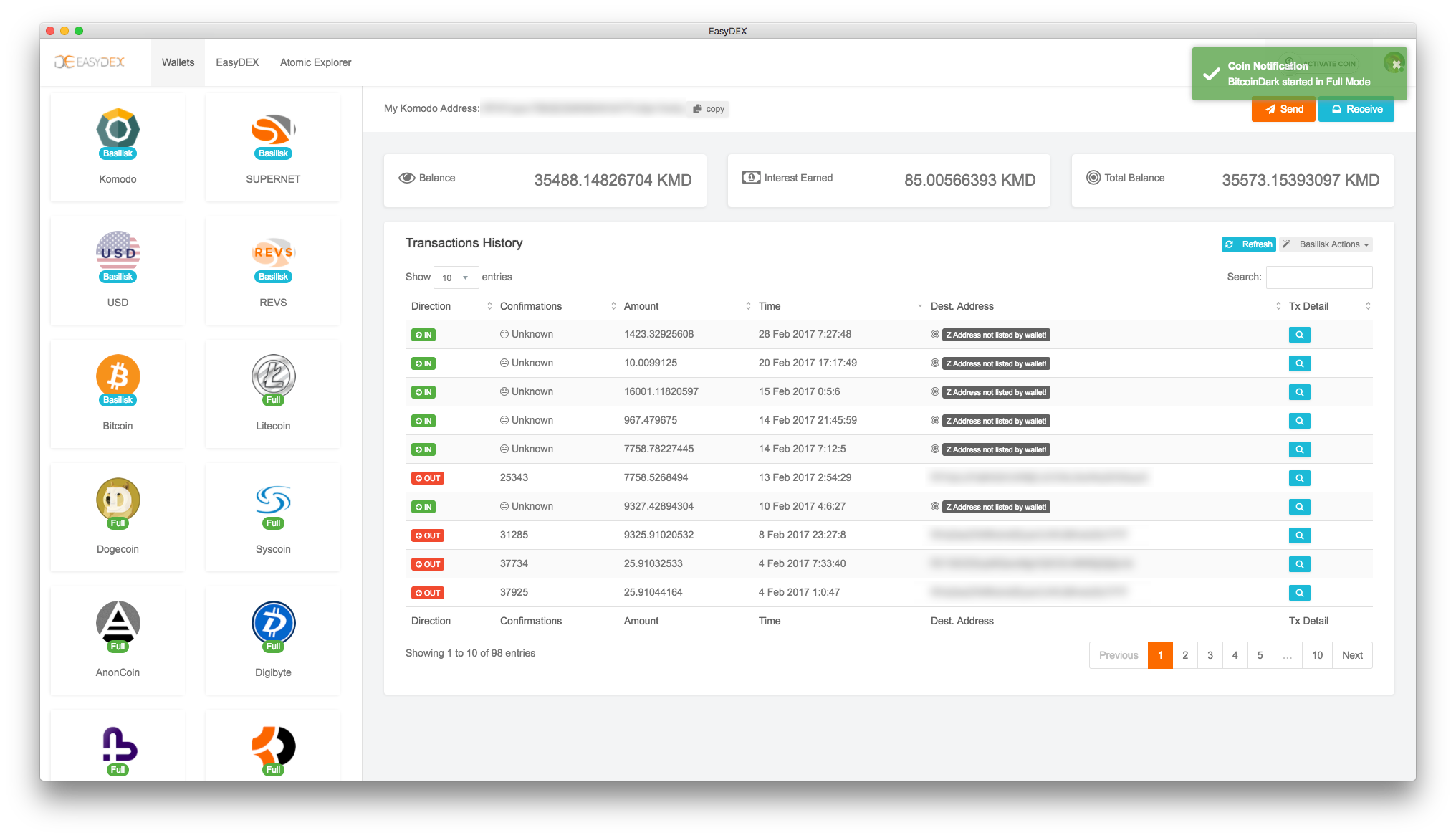Click the IN badge for 10 Feb 2017
Viewport: 1456px width, 838px height.
pos(423,507)
